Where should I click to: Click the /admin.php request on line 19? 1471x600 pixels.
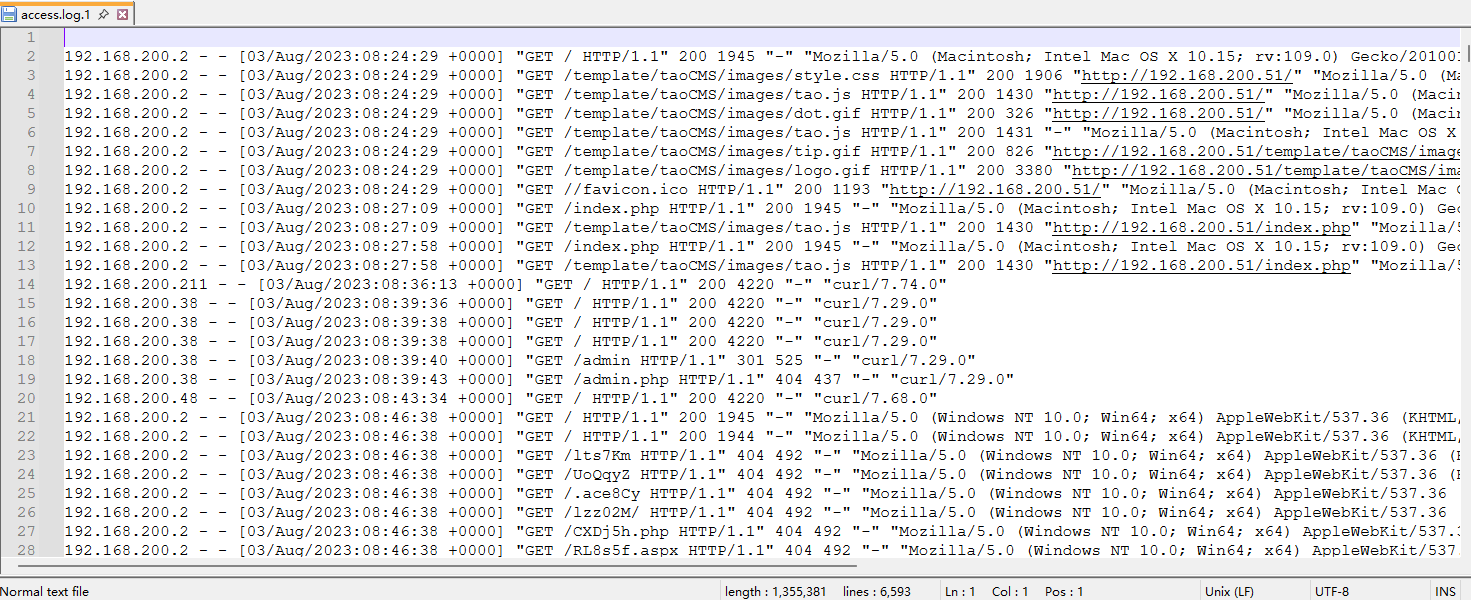[x=621, y=379]
